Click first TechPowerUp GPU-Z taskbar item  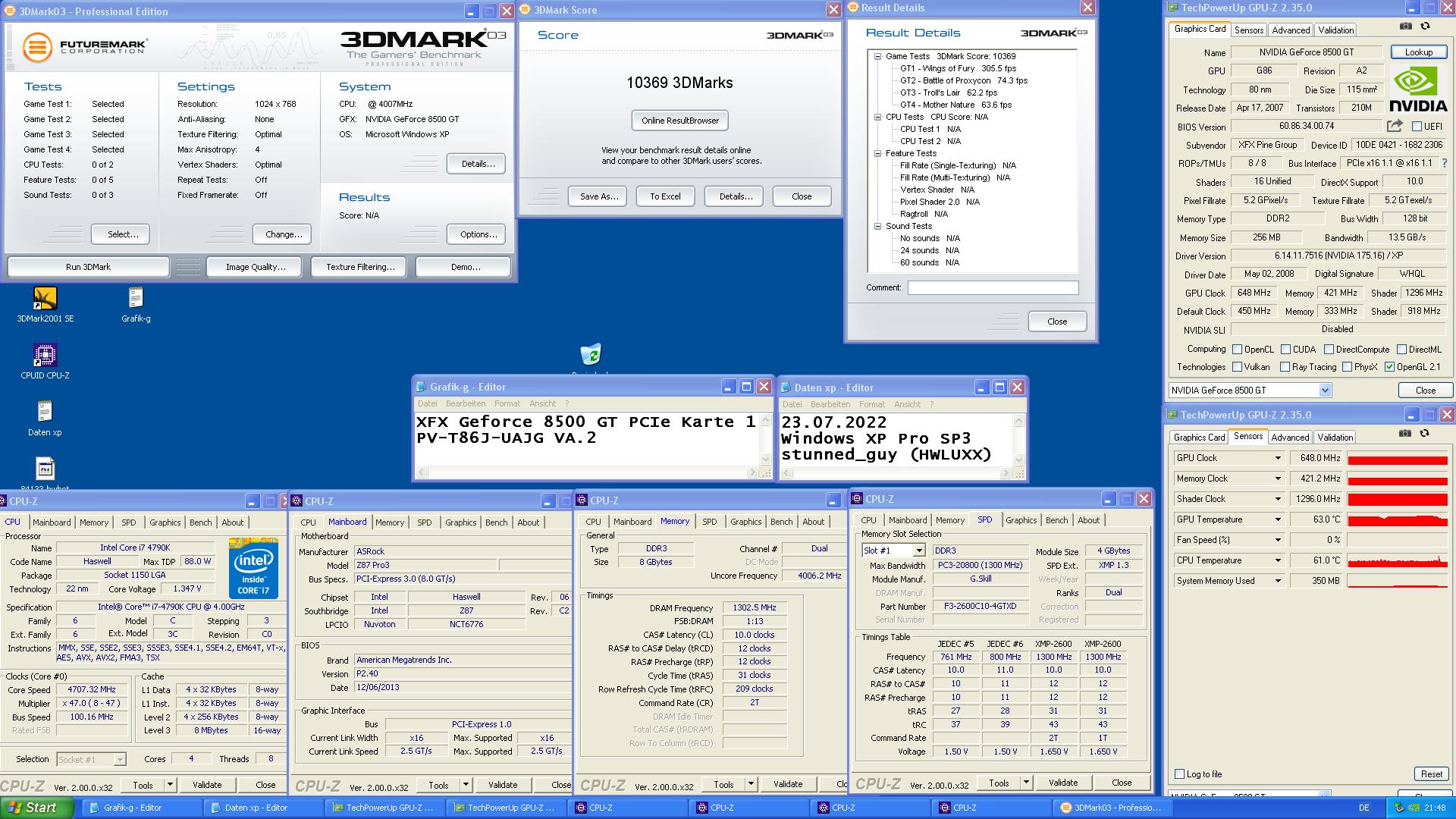(x=383, y=808)
